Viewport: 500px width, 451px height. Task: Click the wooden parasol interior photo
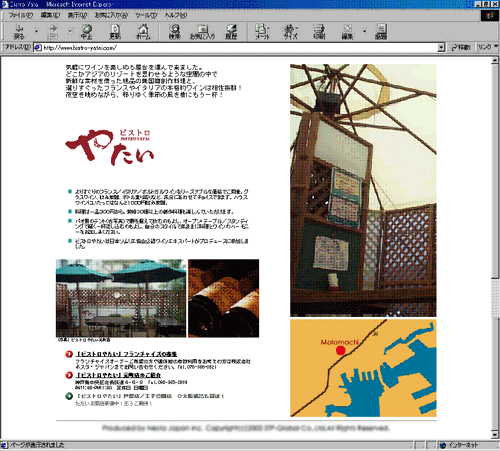[x=363, y=190]
